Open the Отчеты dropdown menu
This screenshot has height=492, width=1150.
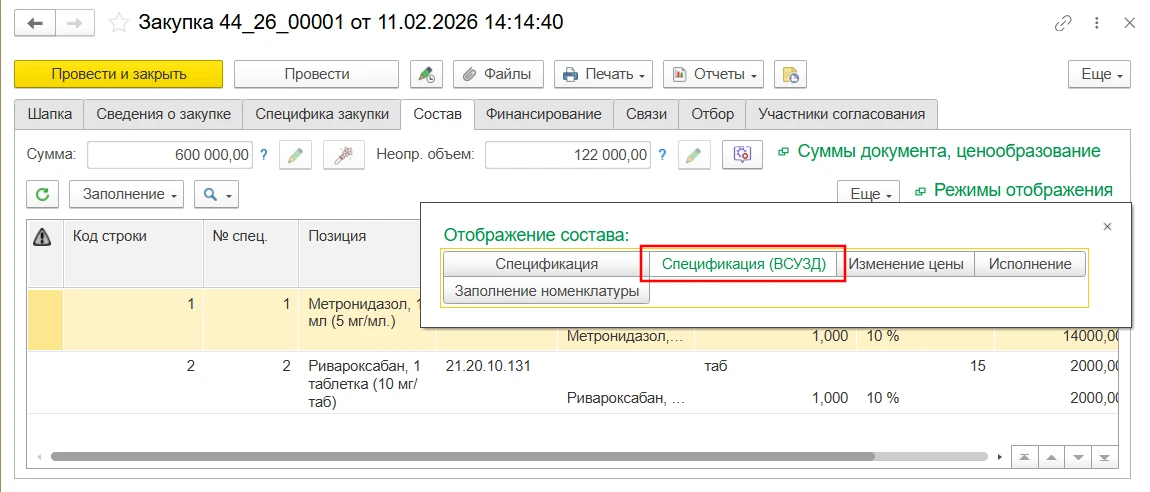click(x=713, y=74)
